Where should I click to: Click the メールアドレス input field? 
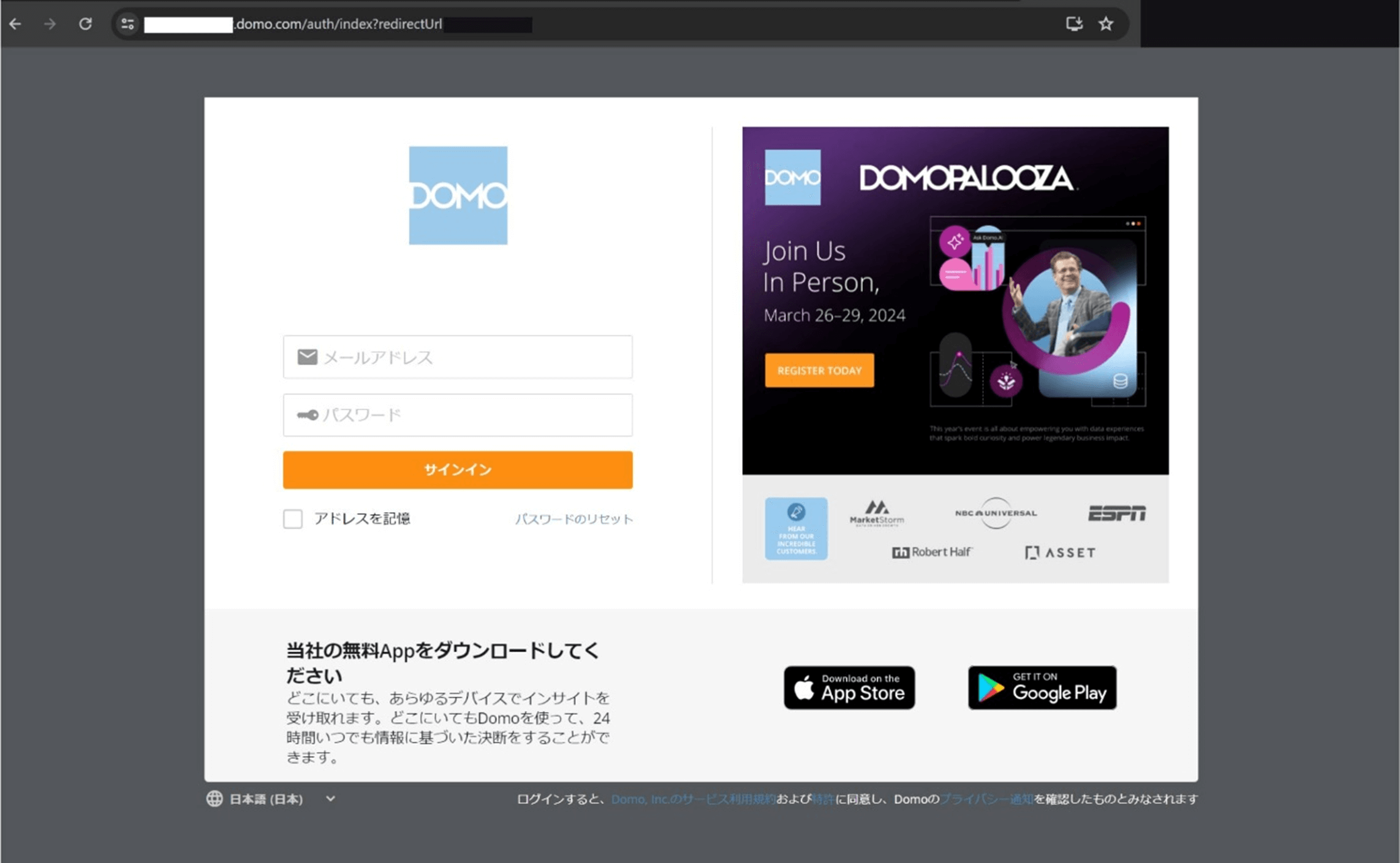click(x=458, y=357)
